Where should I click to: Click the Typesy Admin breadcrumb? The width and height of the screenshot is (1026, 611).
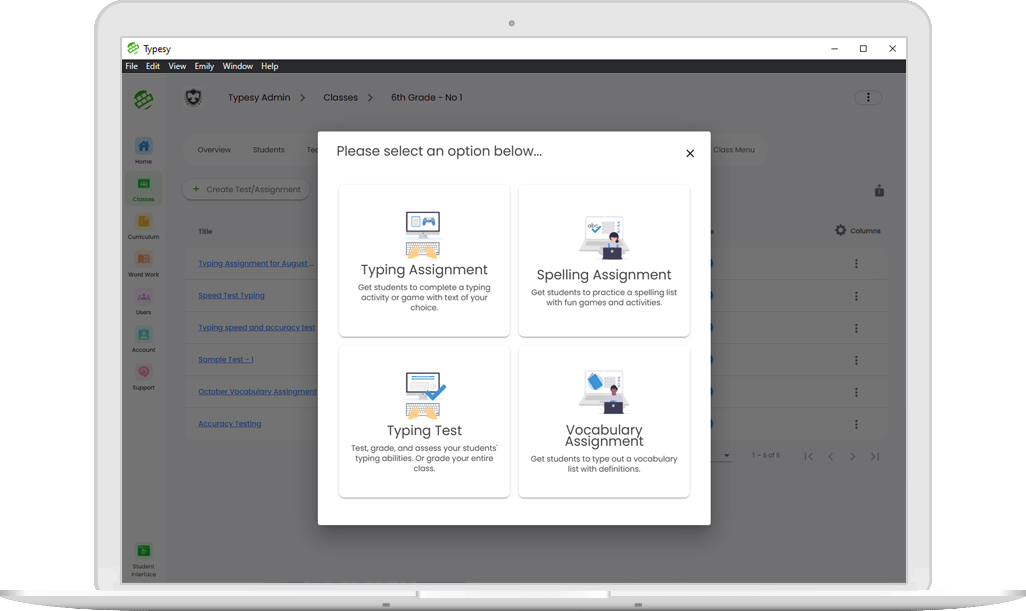pyautogui.click(x=259, y=97)
